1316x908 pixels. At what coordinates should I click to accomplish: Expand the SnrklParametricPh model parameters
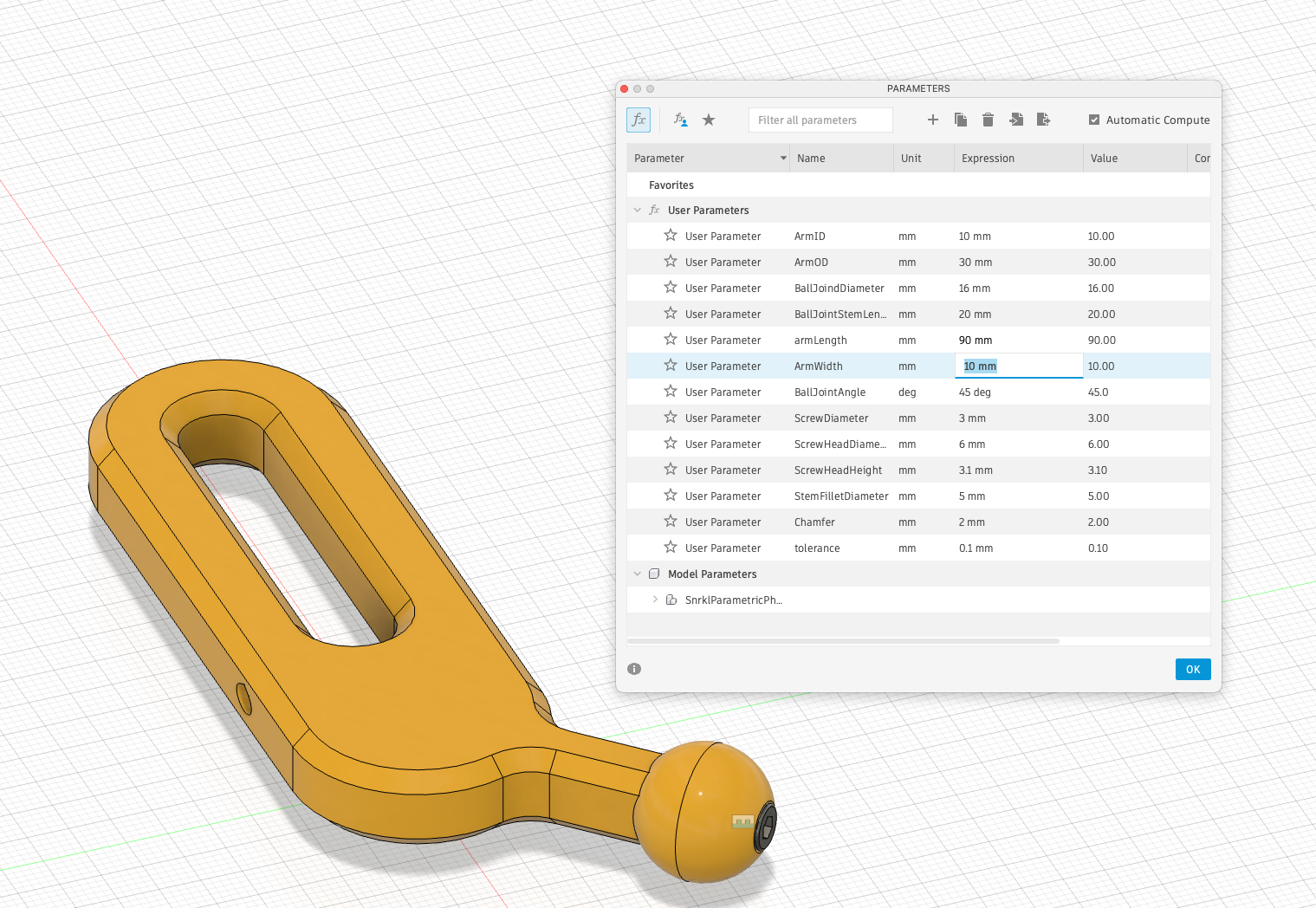(655, 600)
